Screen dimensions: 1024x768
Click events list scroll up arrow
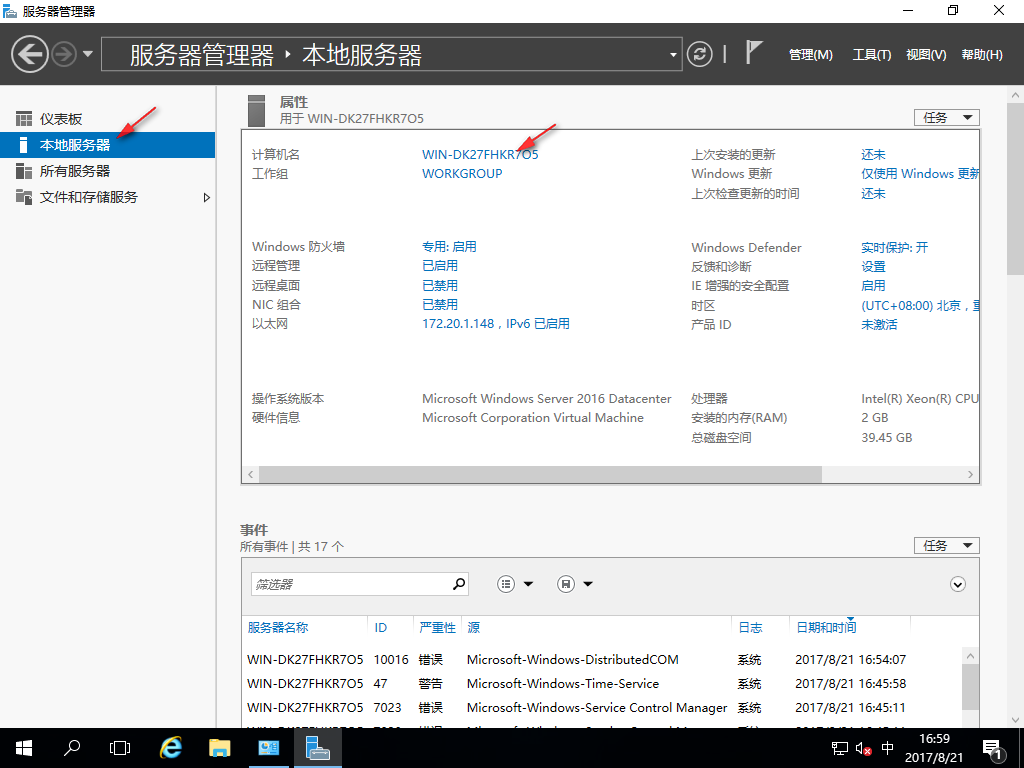click(970, 656)
